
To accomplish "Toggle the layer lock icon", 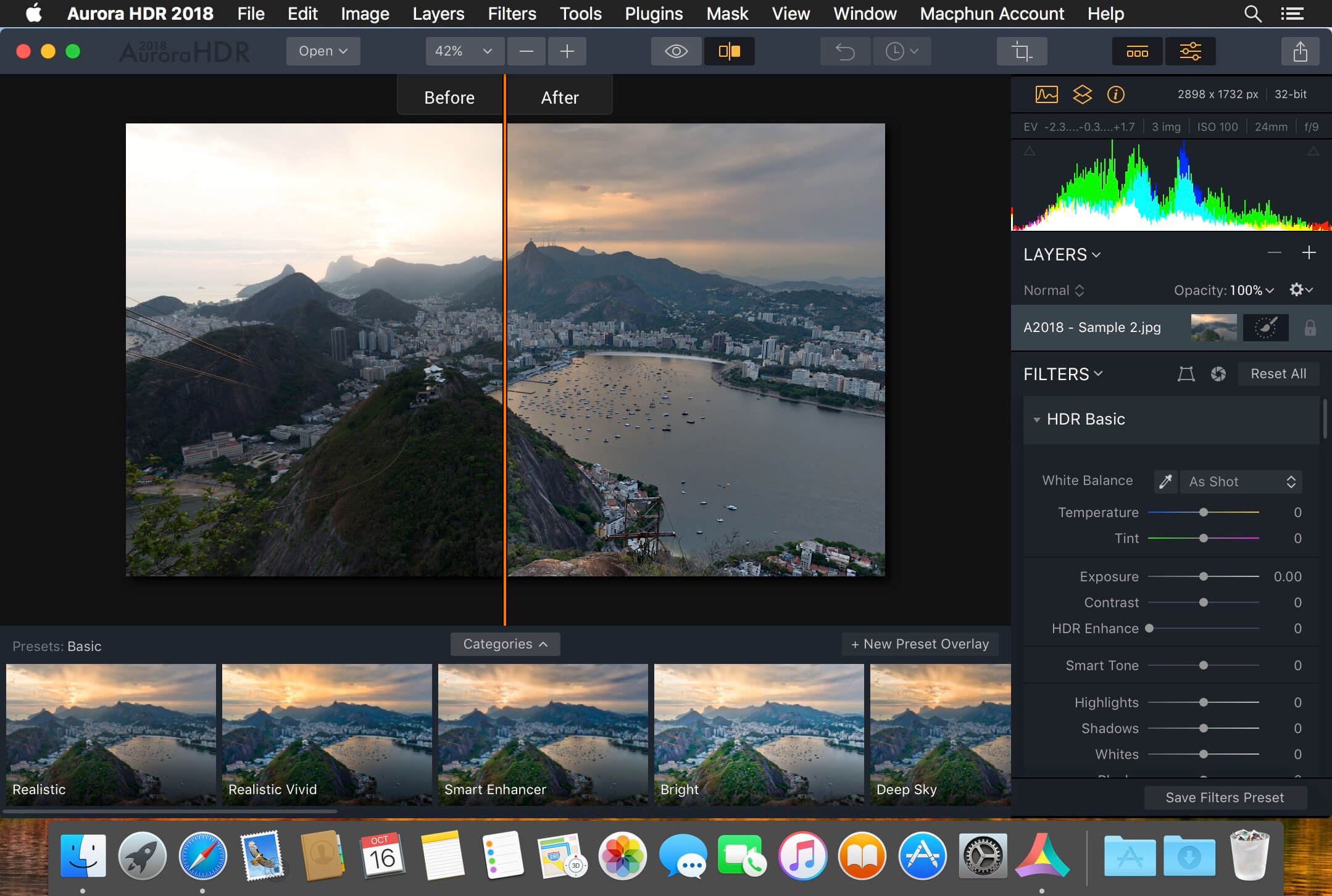I will (1310, 328).
